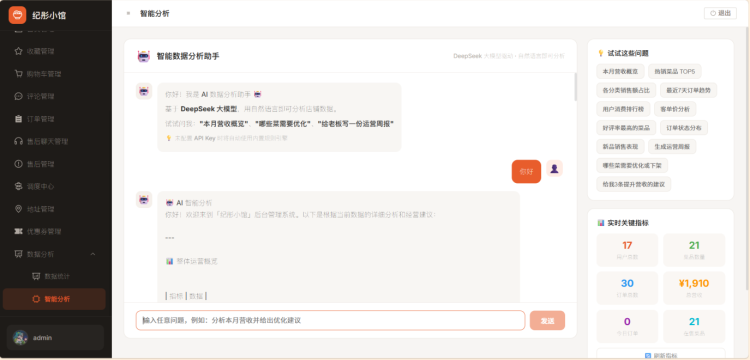Image resolution: width=750 pixels, height=360 pixels.
Task: Collapse the 数据分析 menu chevron
Action: 93,254
